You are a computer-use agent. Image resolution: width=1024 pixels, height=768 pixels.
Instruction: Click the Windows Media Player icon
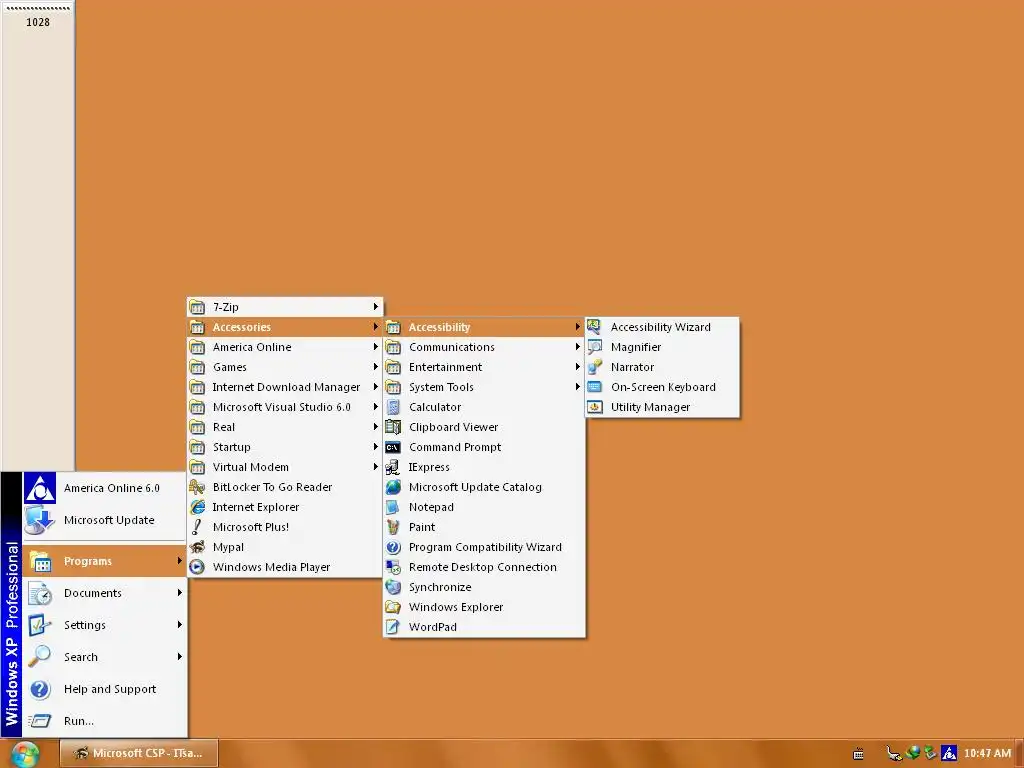pyautogui.click(x=197, y=567)
